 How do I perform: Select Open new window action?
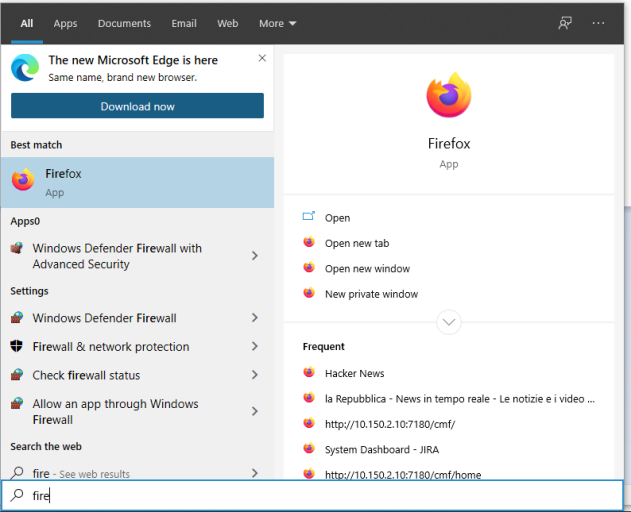click(367, 268)
